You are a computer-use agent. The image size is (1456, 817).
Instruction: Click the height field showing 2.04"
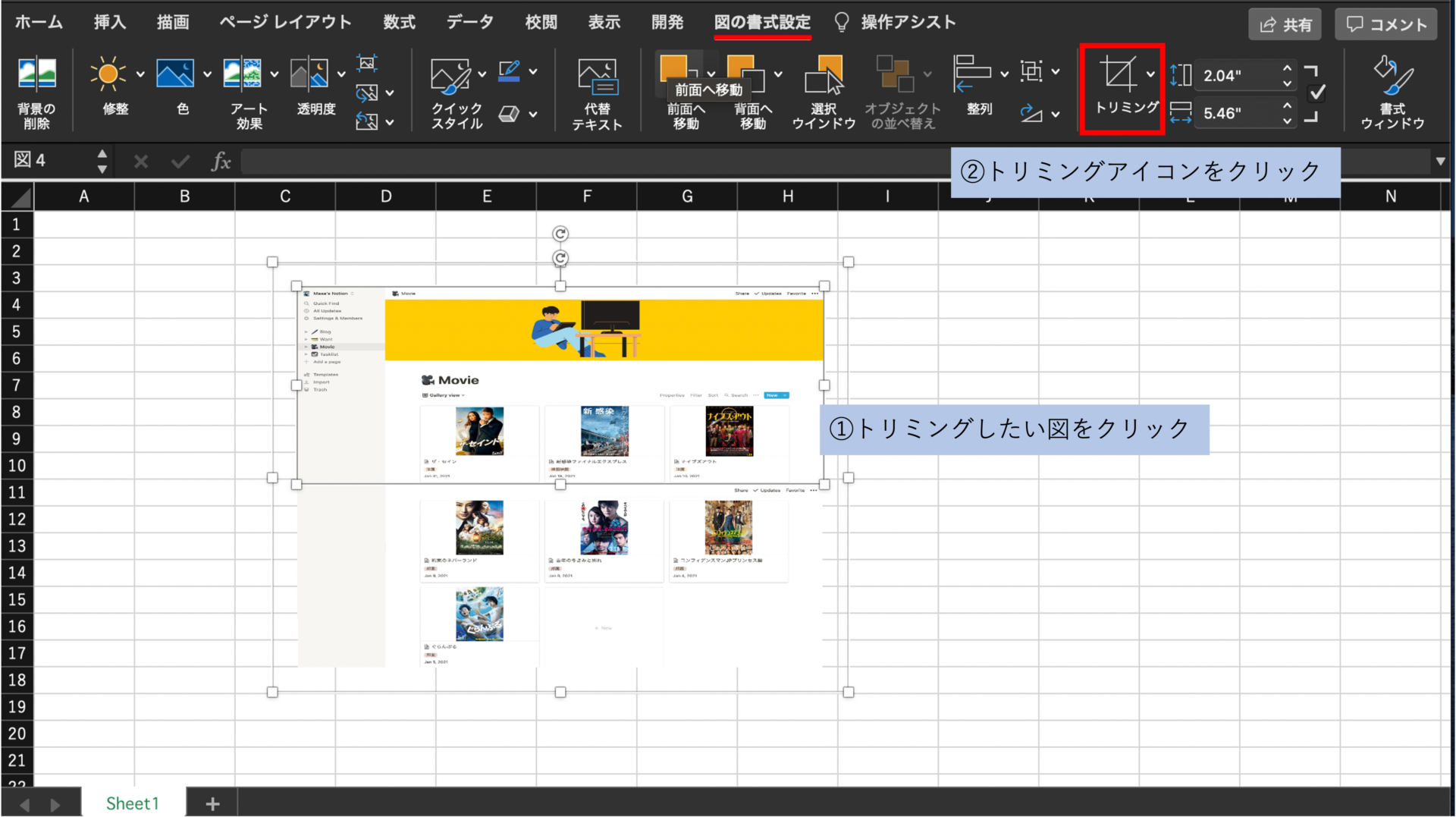(1236, 76)
